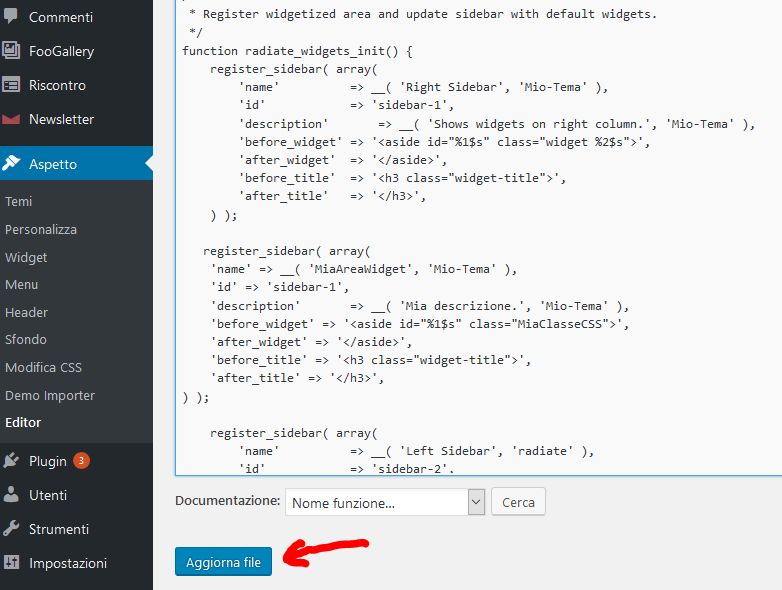Click the Cerca documentation button
Image resolution: width=782 pixels, height=590 pixels.
518,502
